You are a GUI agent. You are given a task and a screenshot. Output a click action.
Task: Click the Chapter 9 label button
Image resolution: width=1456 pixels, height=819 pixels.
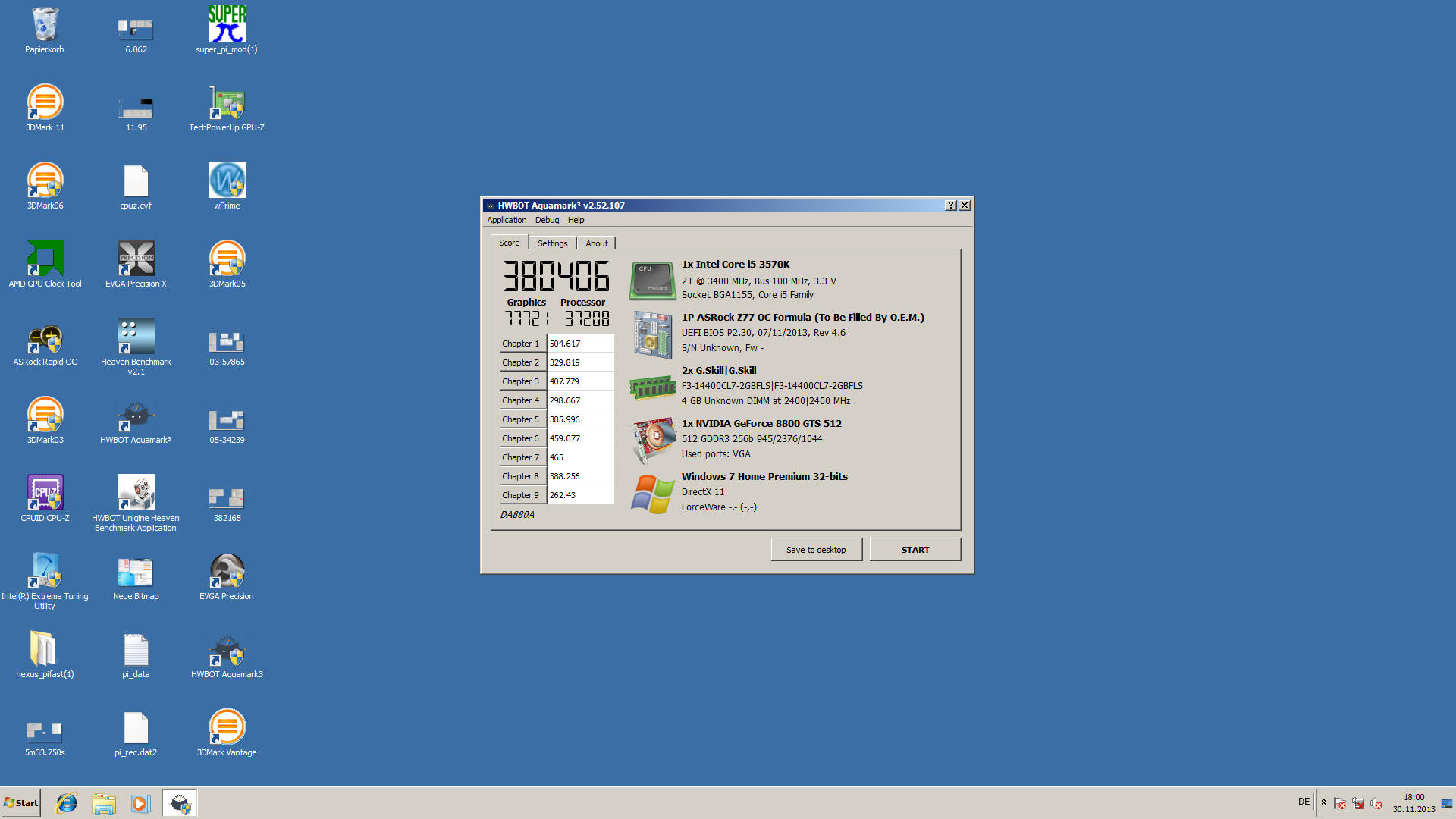click(x=522, y=495)
